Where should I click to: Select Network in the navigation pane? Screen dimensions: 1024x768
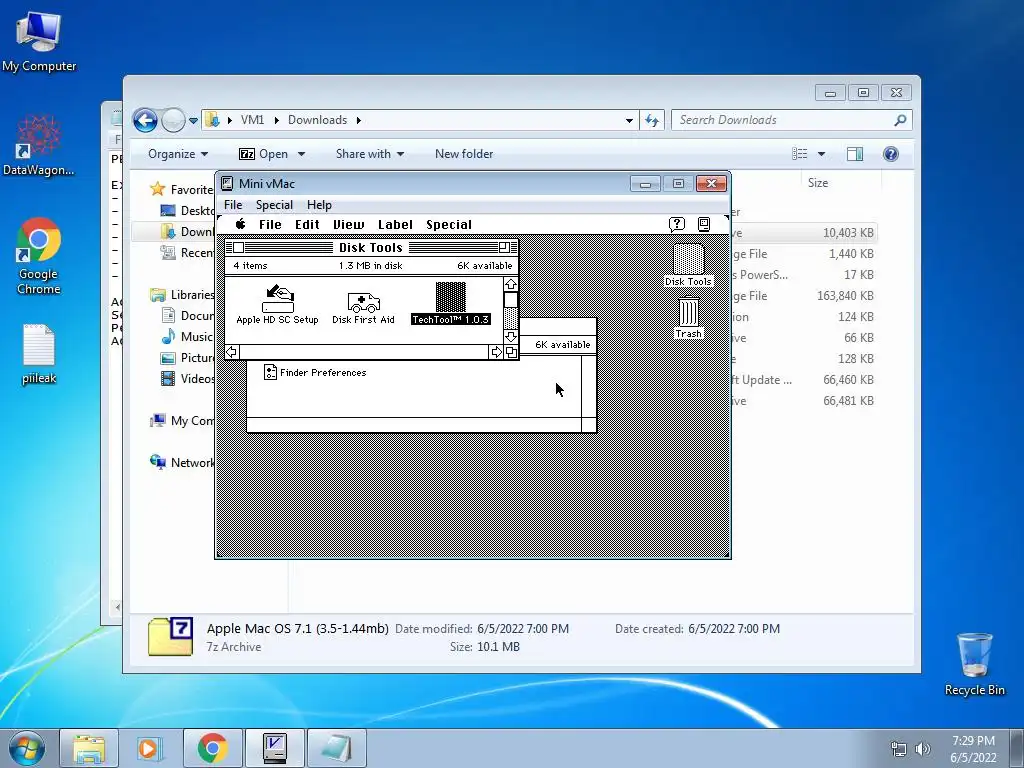184,462
